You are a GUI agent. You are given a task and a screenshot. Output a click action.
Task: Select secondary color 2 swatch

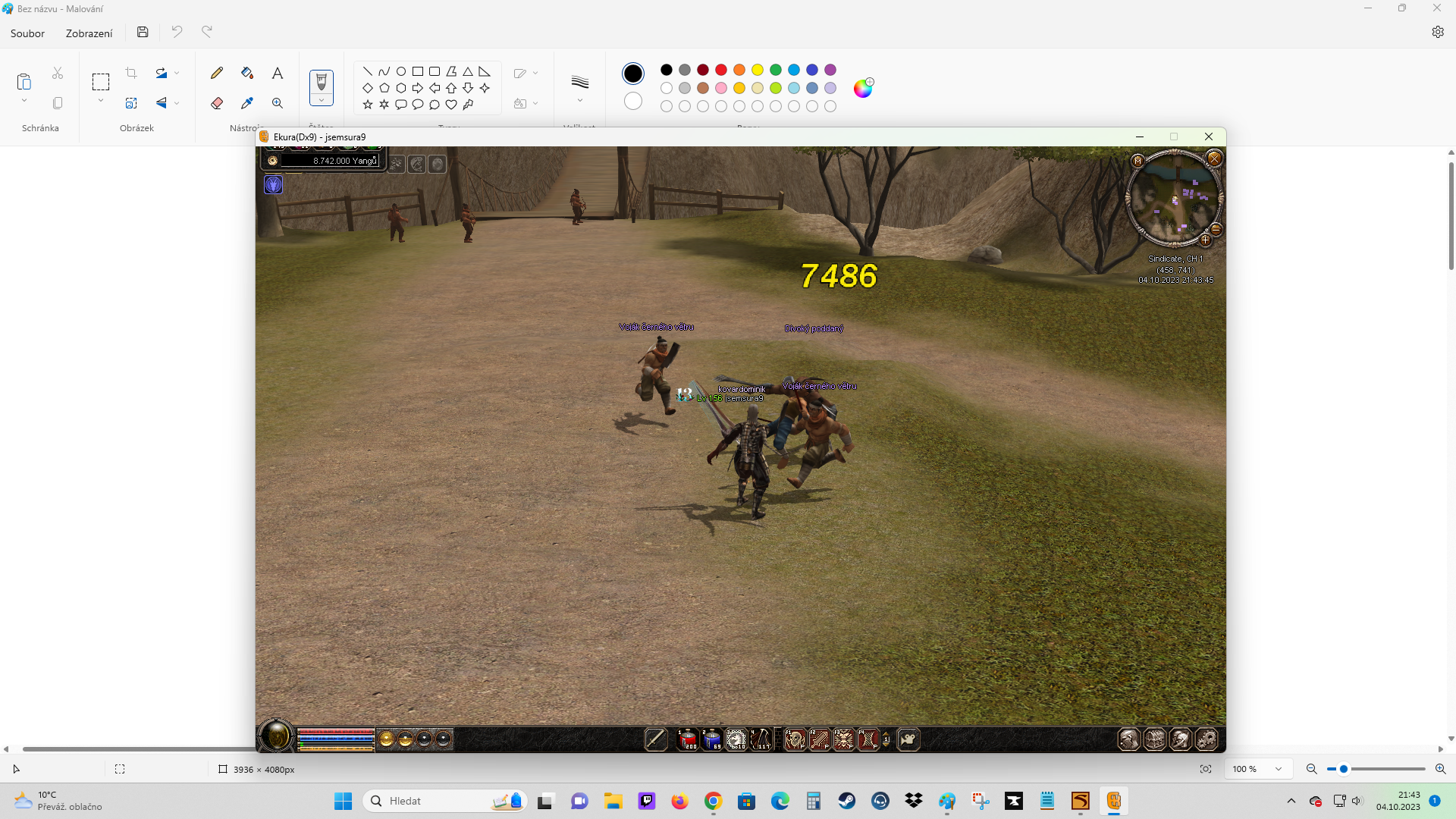click(x=633, y=101)
